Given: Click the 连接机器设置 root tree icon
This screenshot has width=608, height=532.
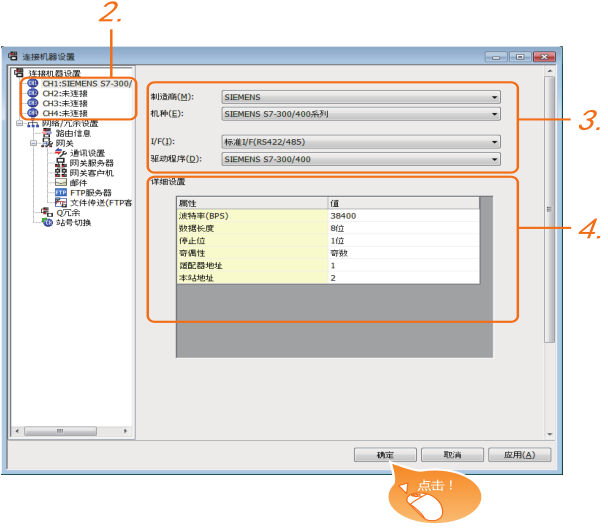Looking at the screenshot, I should click(x=19, y=73).
